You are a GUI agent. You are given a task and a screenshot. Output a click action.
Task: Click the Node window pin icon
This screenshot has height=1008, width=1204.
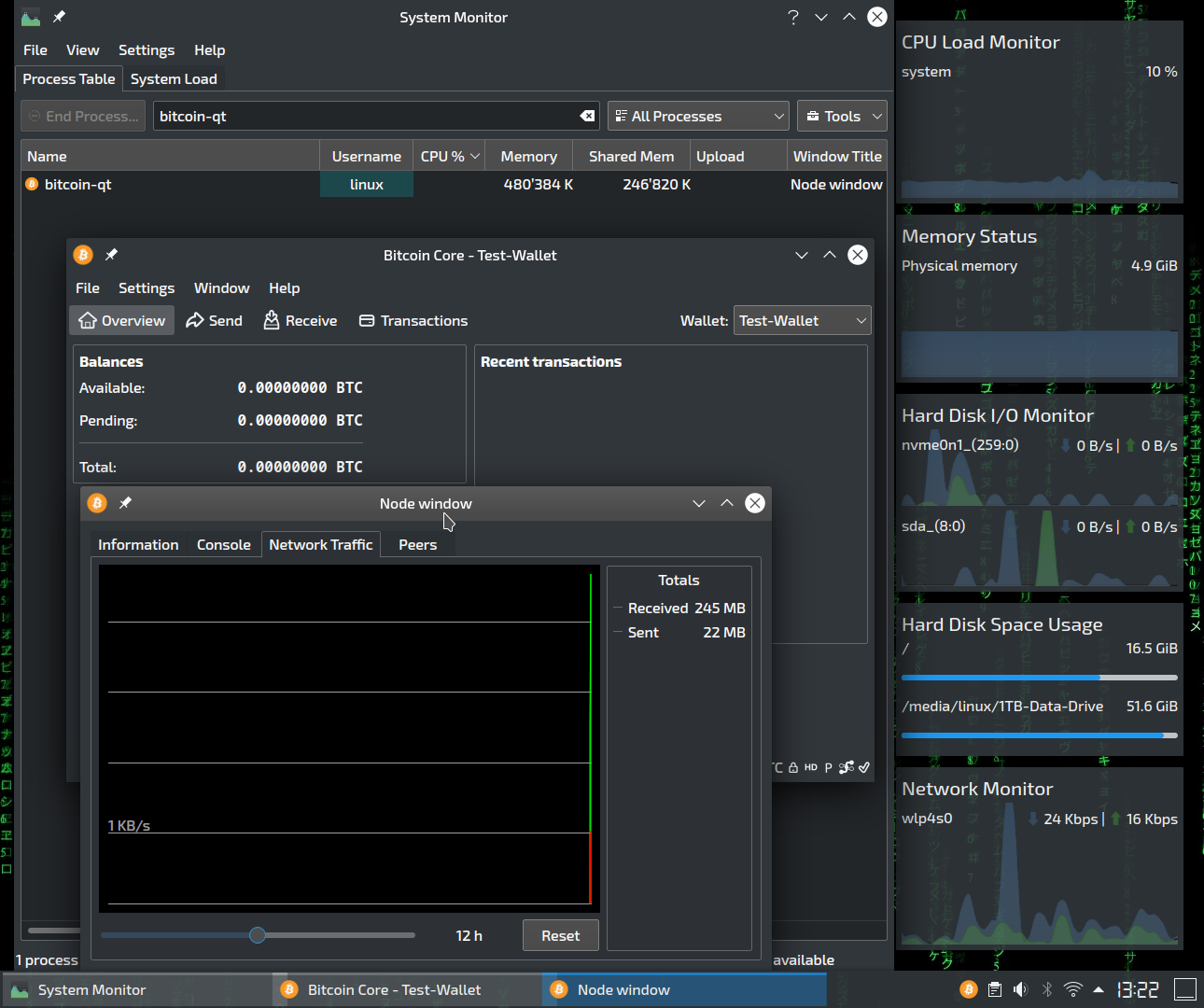125,503
